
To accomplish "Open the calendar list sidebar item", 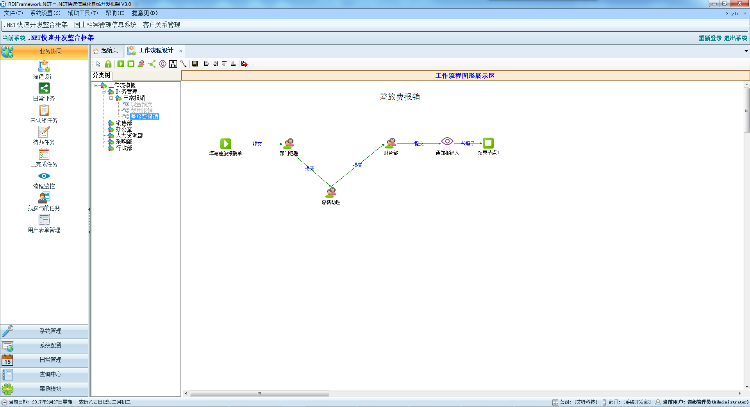I will pos(44,158).
